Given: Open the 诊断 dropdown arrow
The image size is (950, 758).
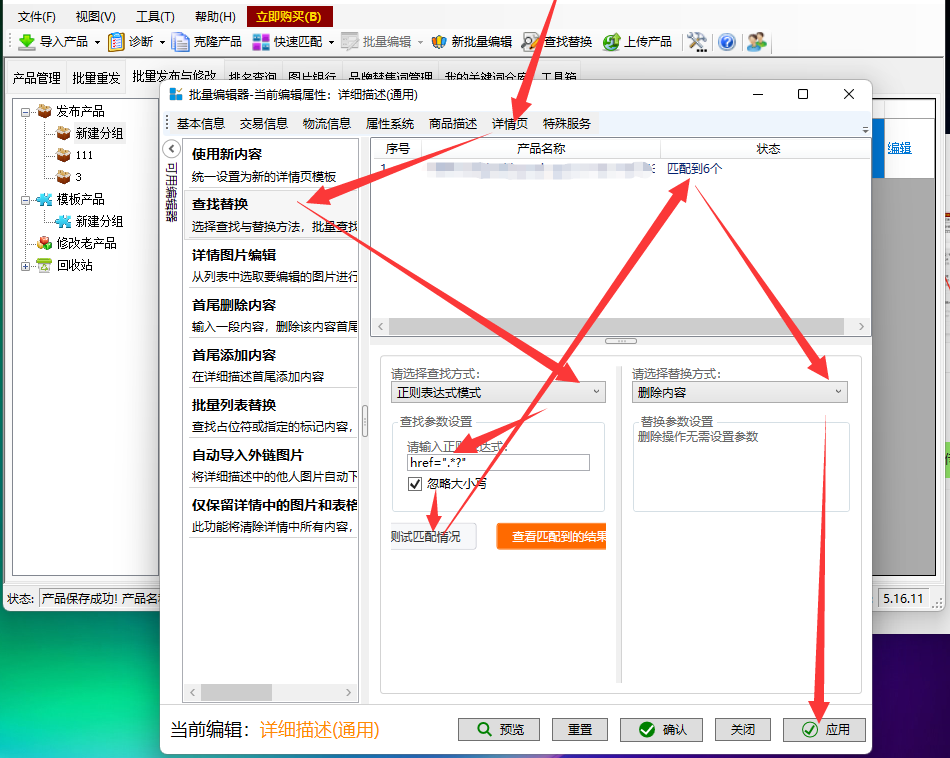Looking at the screenshot, I should tap(162, 42).
